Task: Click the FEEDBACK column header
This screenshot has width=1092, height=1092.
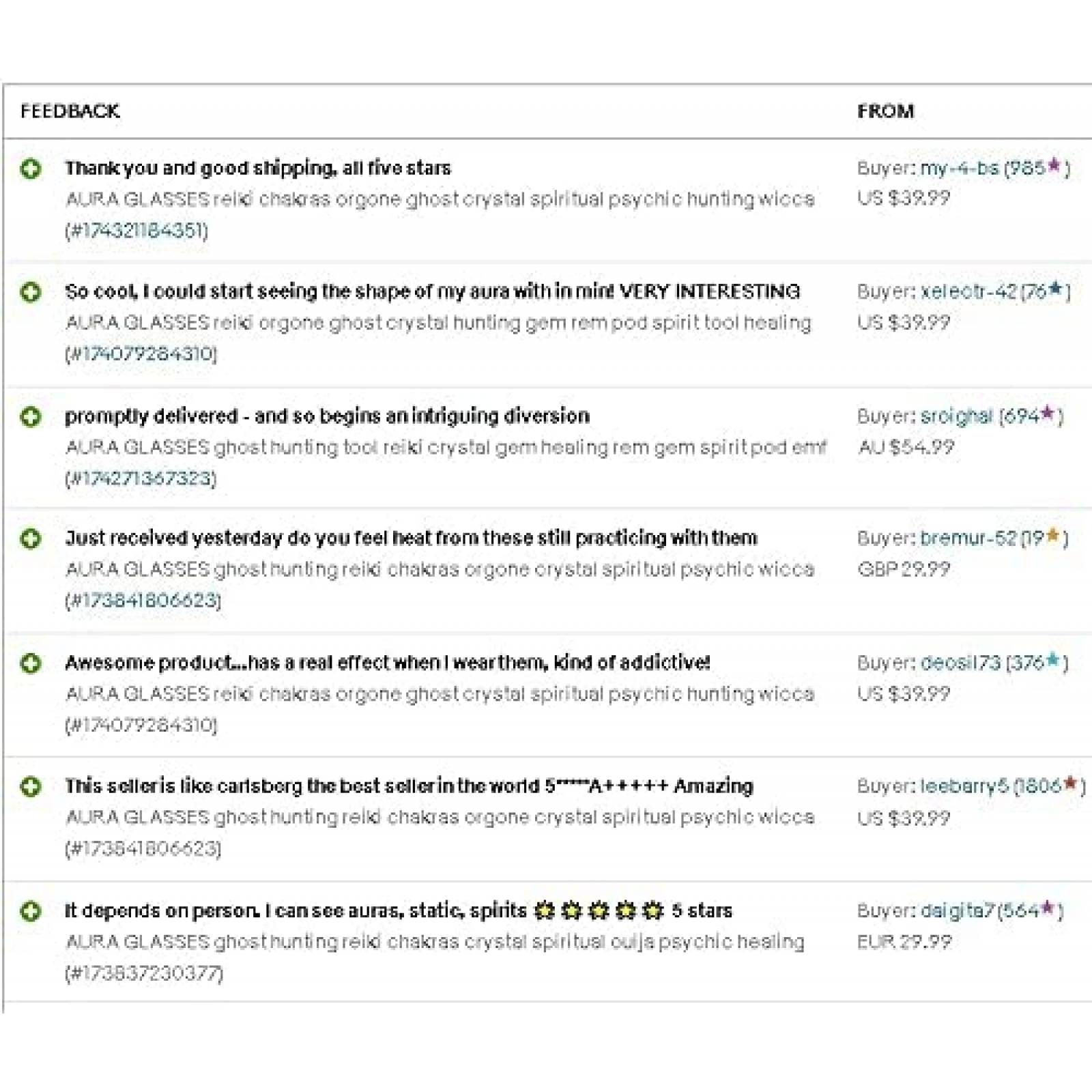Action: (x=70, y=111)
